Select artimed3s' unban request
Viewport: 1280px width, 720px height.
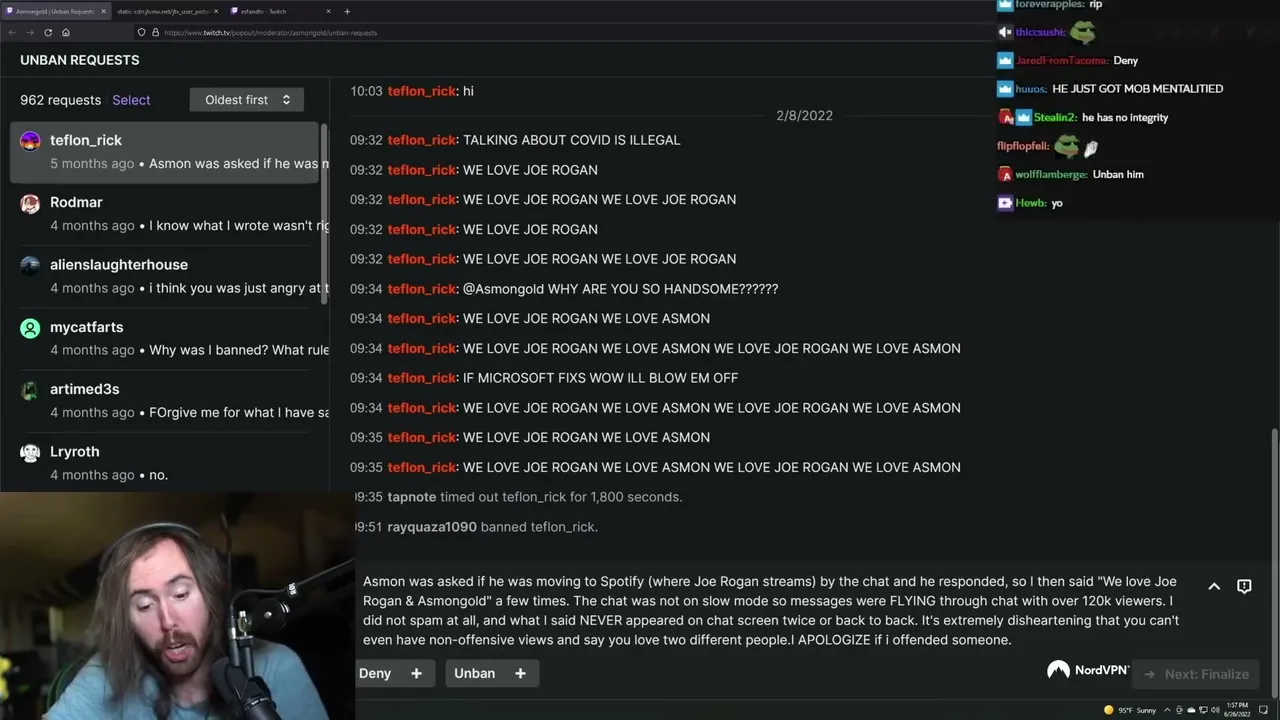[164, 400]
